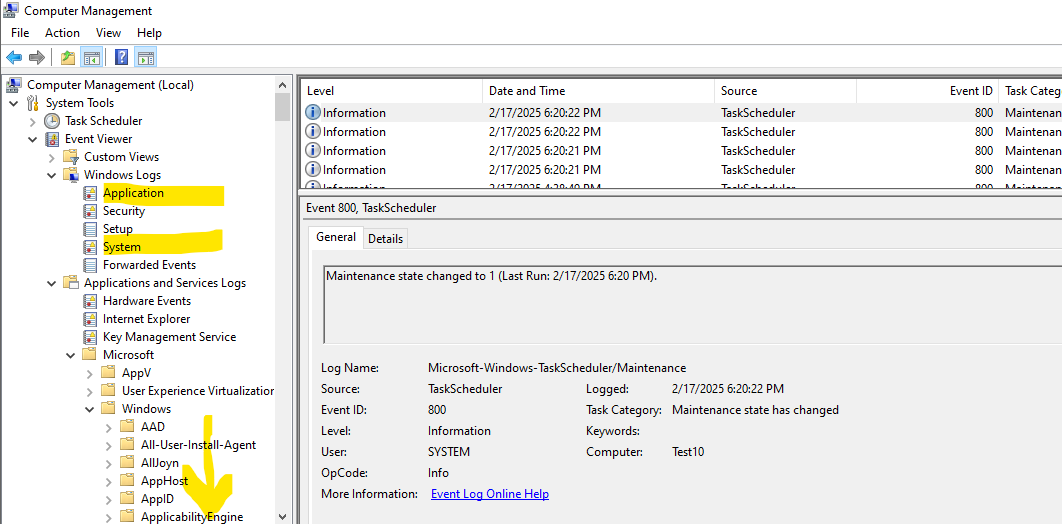Screen dimensions: 1062x524
Task: Click the Computer Management window title icon
Action: (12, 10)
